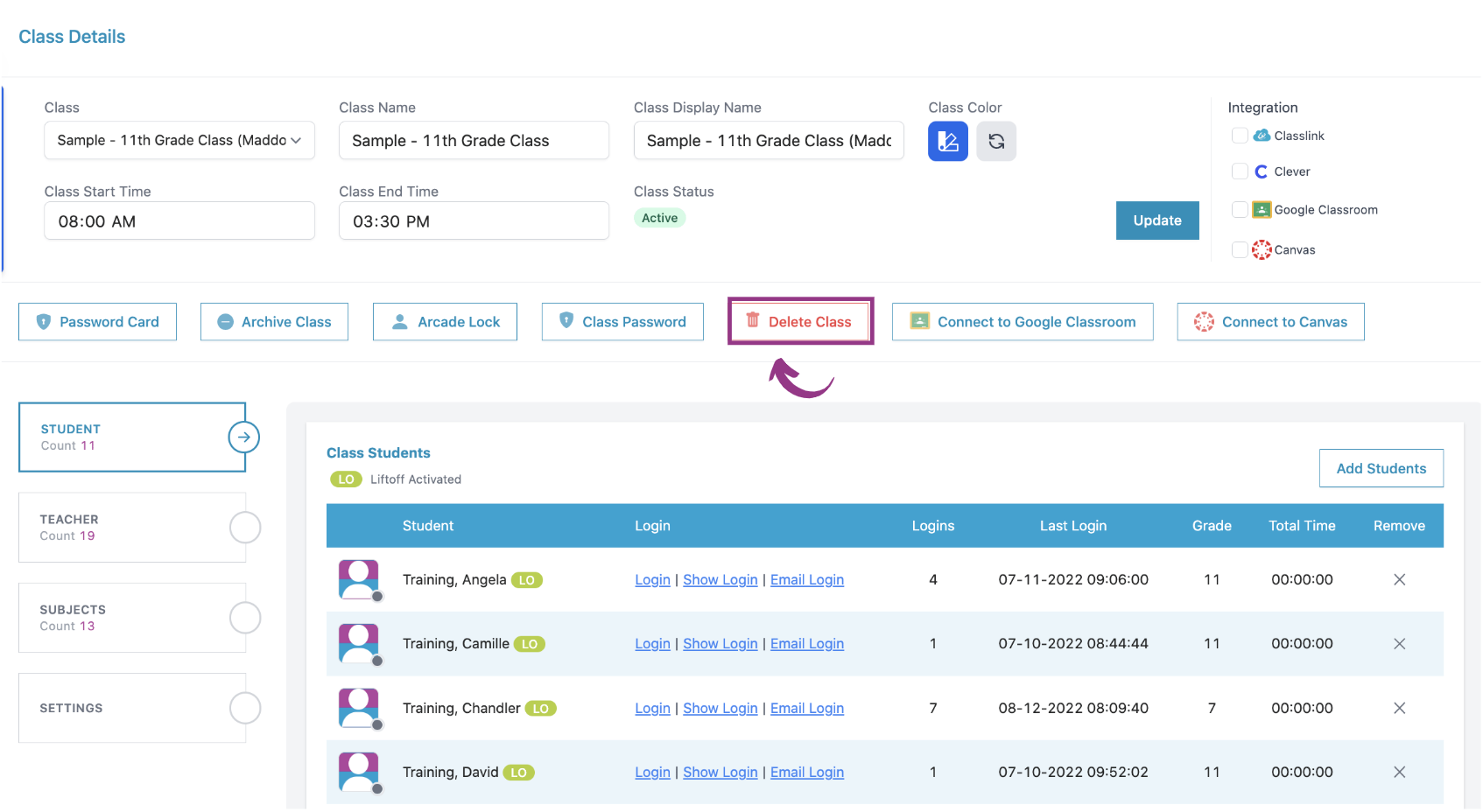
Task: Click the Clever logo icon
Action: pos(1261,171)
